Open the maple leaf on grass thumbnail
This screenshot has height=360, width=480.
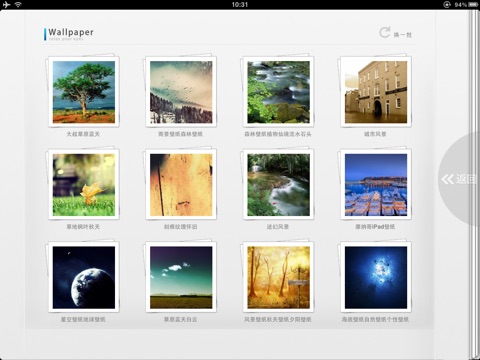tap(84, 184)
